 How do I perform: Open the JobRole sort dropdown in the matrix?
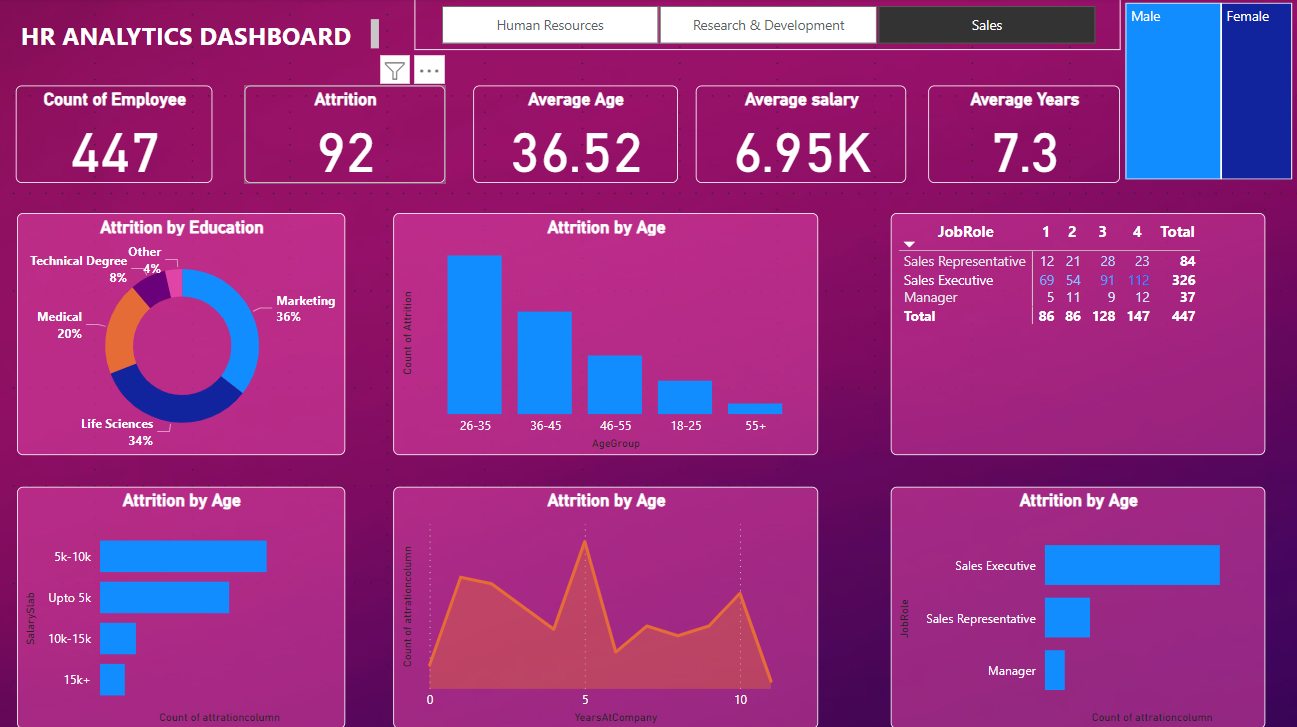click(909, 244)
